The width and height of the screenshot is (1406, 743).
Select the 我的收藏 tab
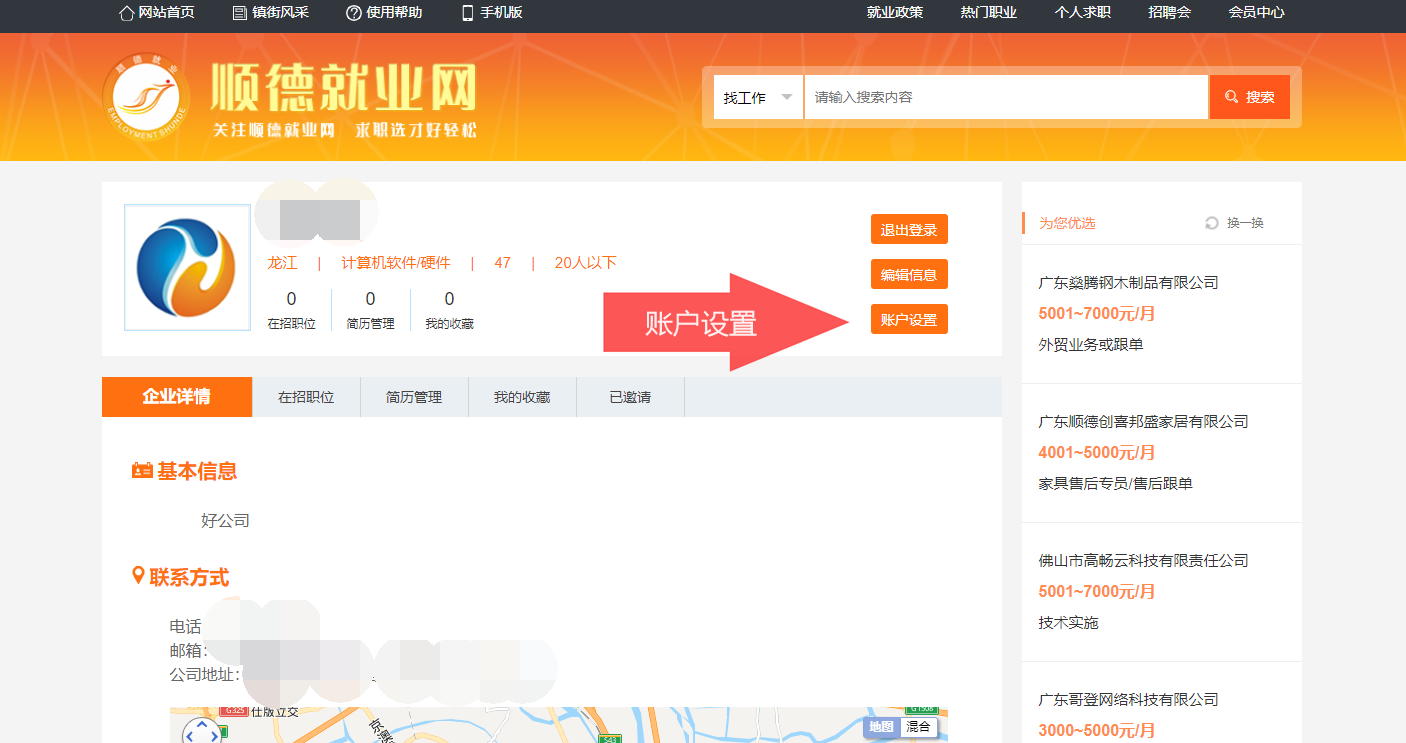522,397
